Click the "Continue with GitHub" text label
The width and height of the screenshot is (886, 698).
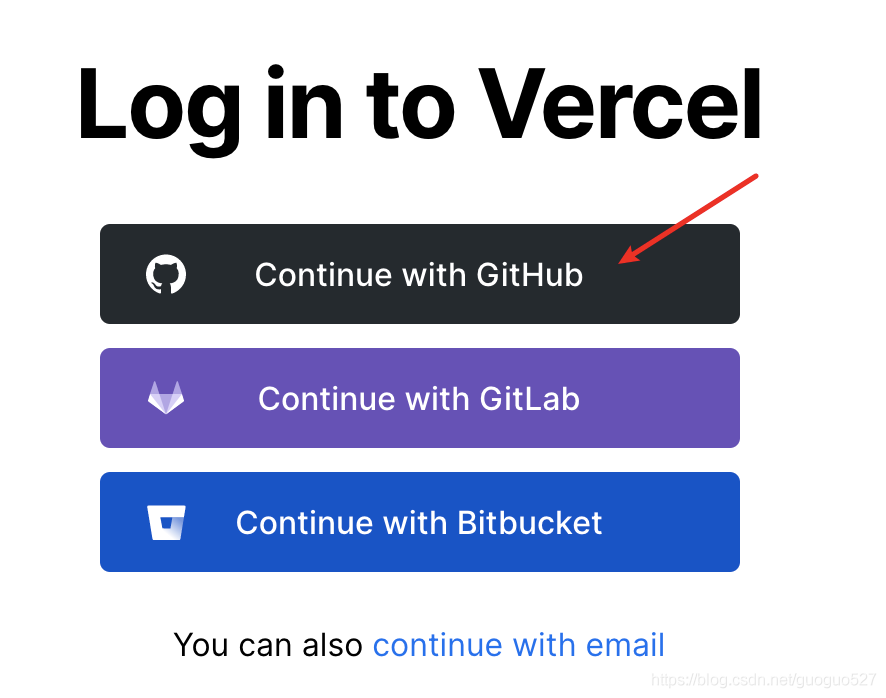[418, 274]
